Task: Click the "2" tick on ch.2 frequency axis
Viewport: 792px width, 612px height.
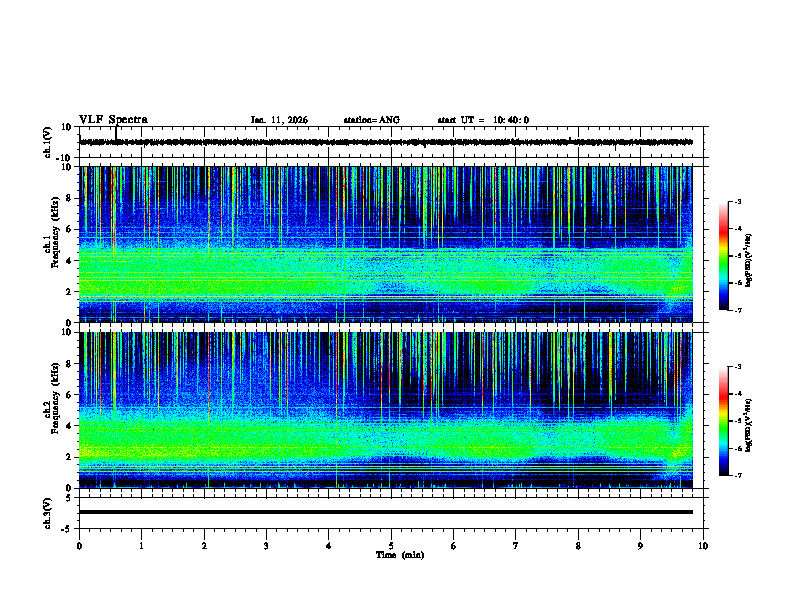Action: (x=69, y=457)
